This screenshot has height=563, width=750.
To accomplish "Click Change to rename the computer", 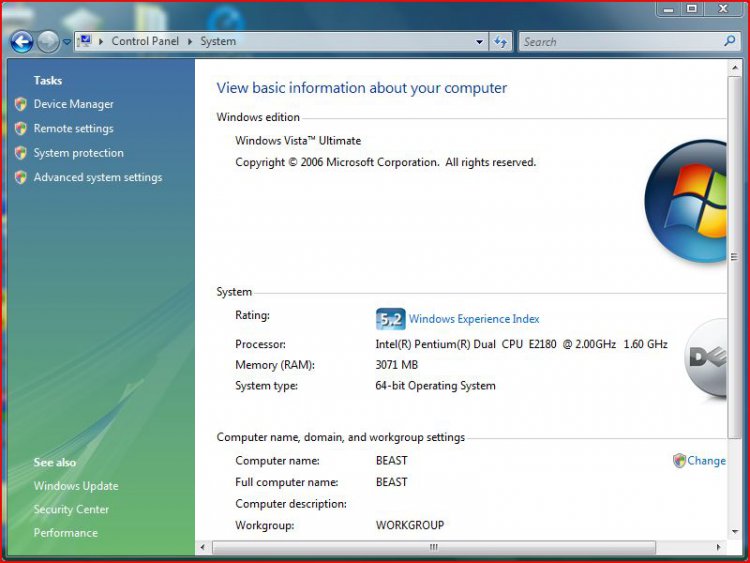I will click(706, 461).
